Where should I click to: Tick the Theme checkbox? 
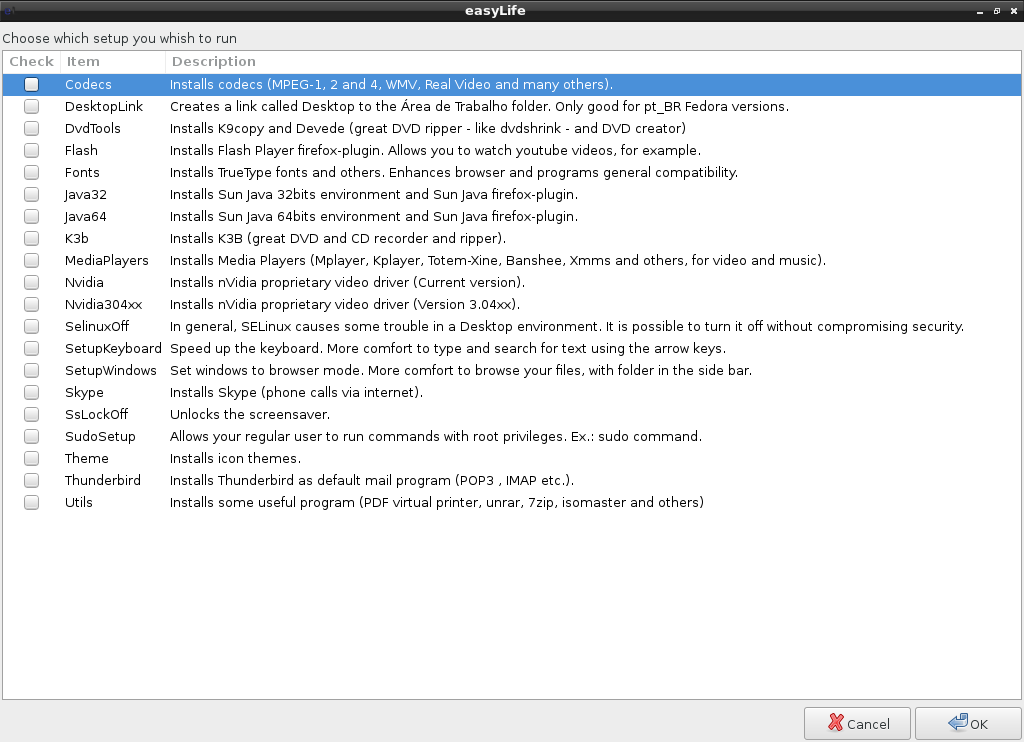tap(31, 459)
